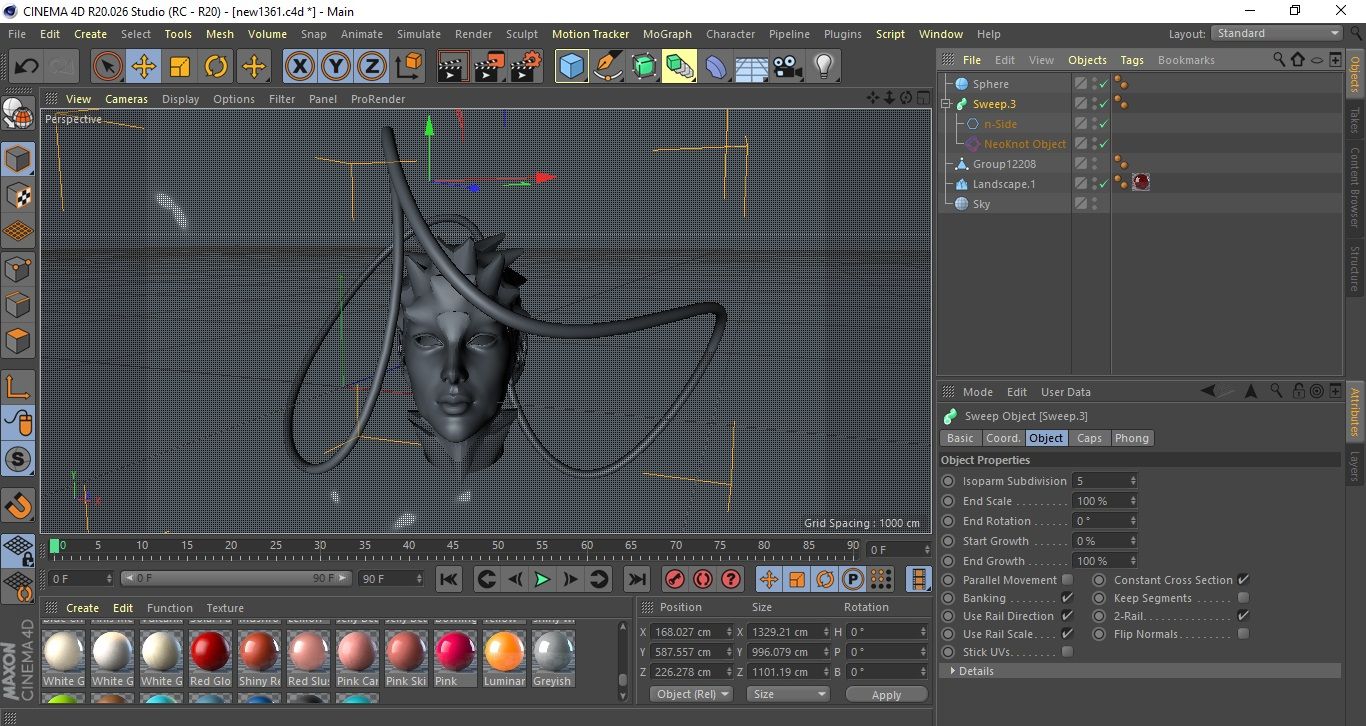Enable Parallel Movement checkbox
The height and width of the screenshot is (726, 1366).
pos(1067,579)
